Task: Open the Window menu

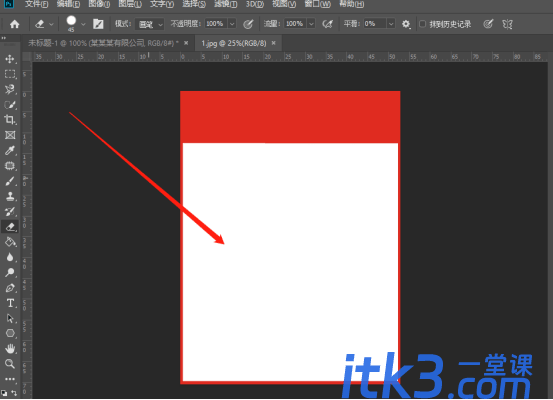Action: tap(317, 4)
